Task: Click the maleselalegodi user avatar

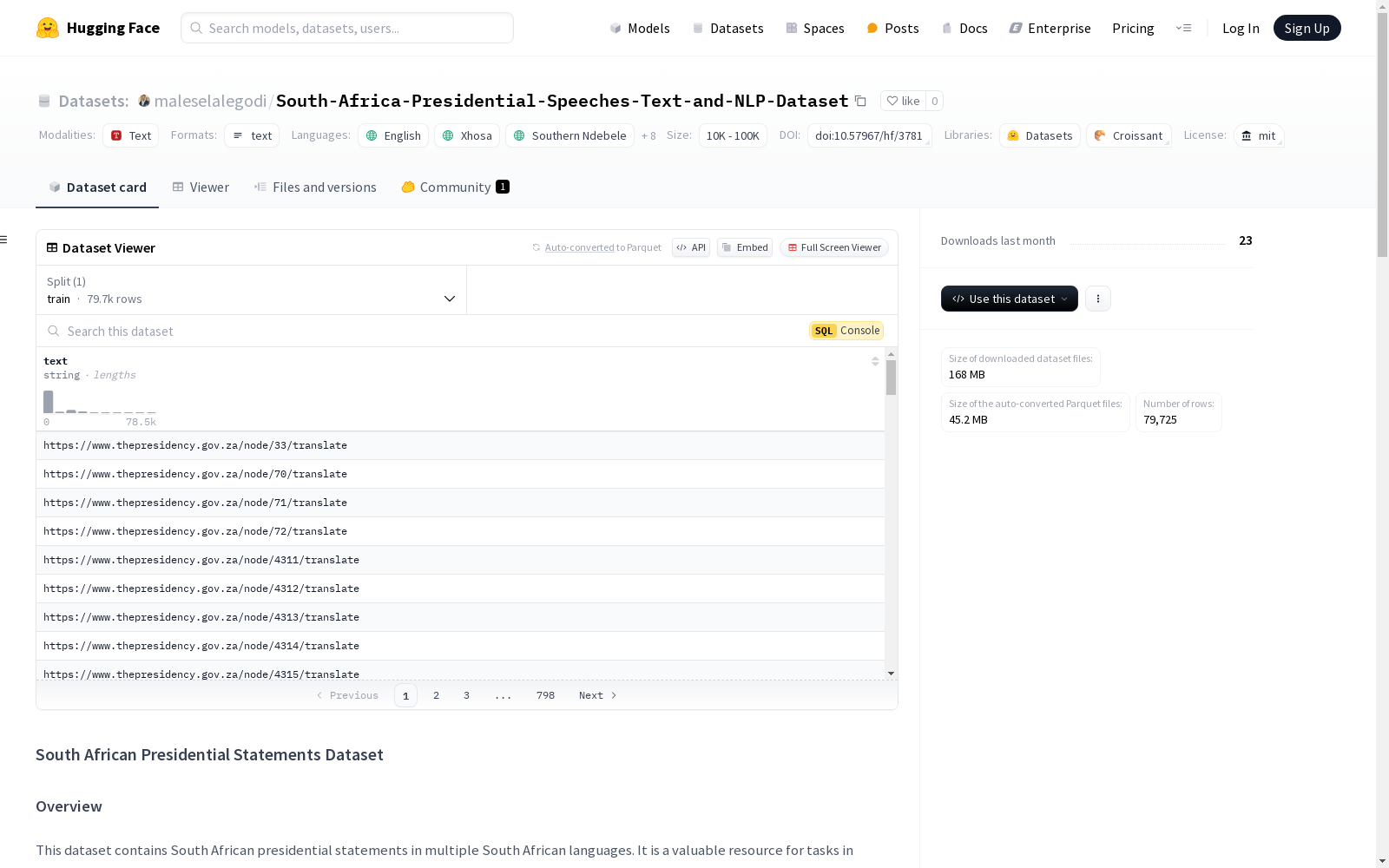Action: 144,101
